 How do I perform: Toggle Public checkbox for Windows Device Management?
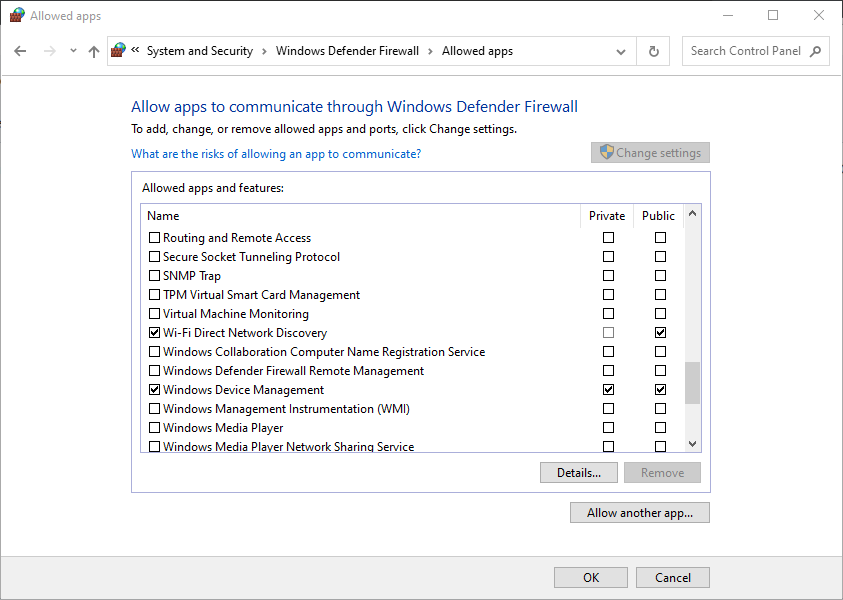(x=660, y=390)
